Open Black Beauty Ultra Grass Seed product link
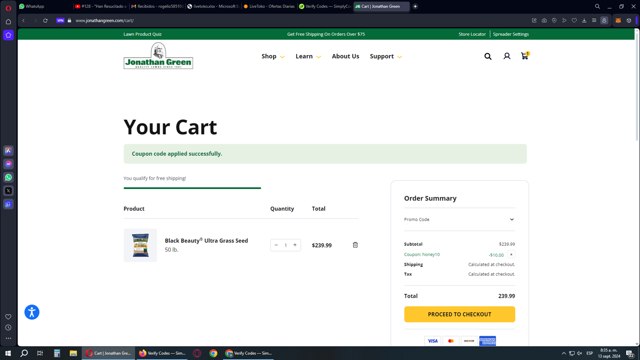Image resolution: width=640 pixels, height=360 pixels. click(206, 240)
